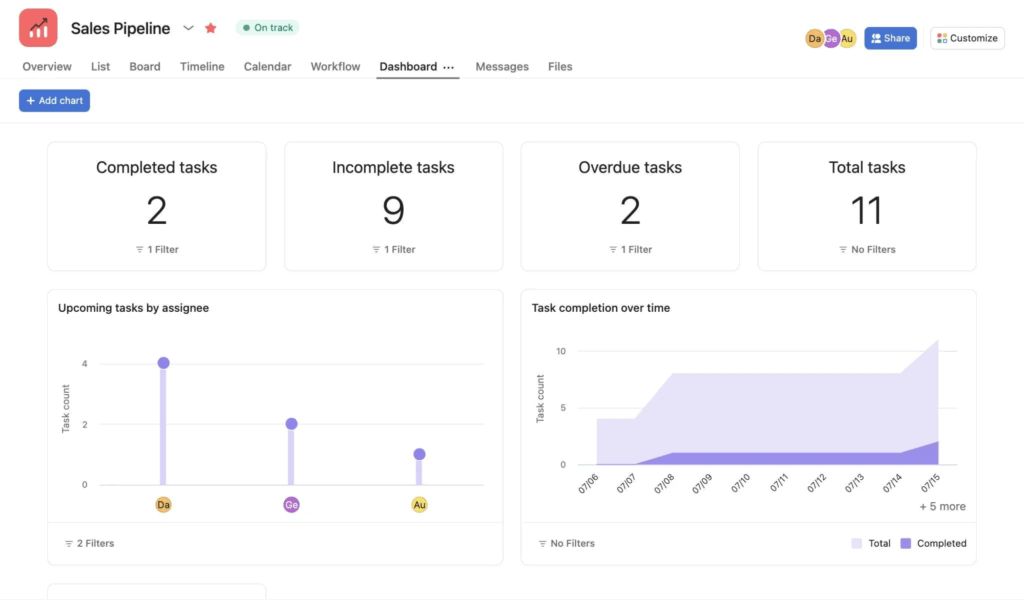Click the Au member avatar in header

pos(848,39)
